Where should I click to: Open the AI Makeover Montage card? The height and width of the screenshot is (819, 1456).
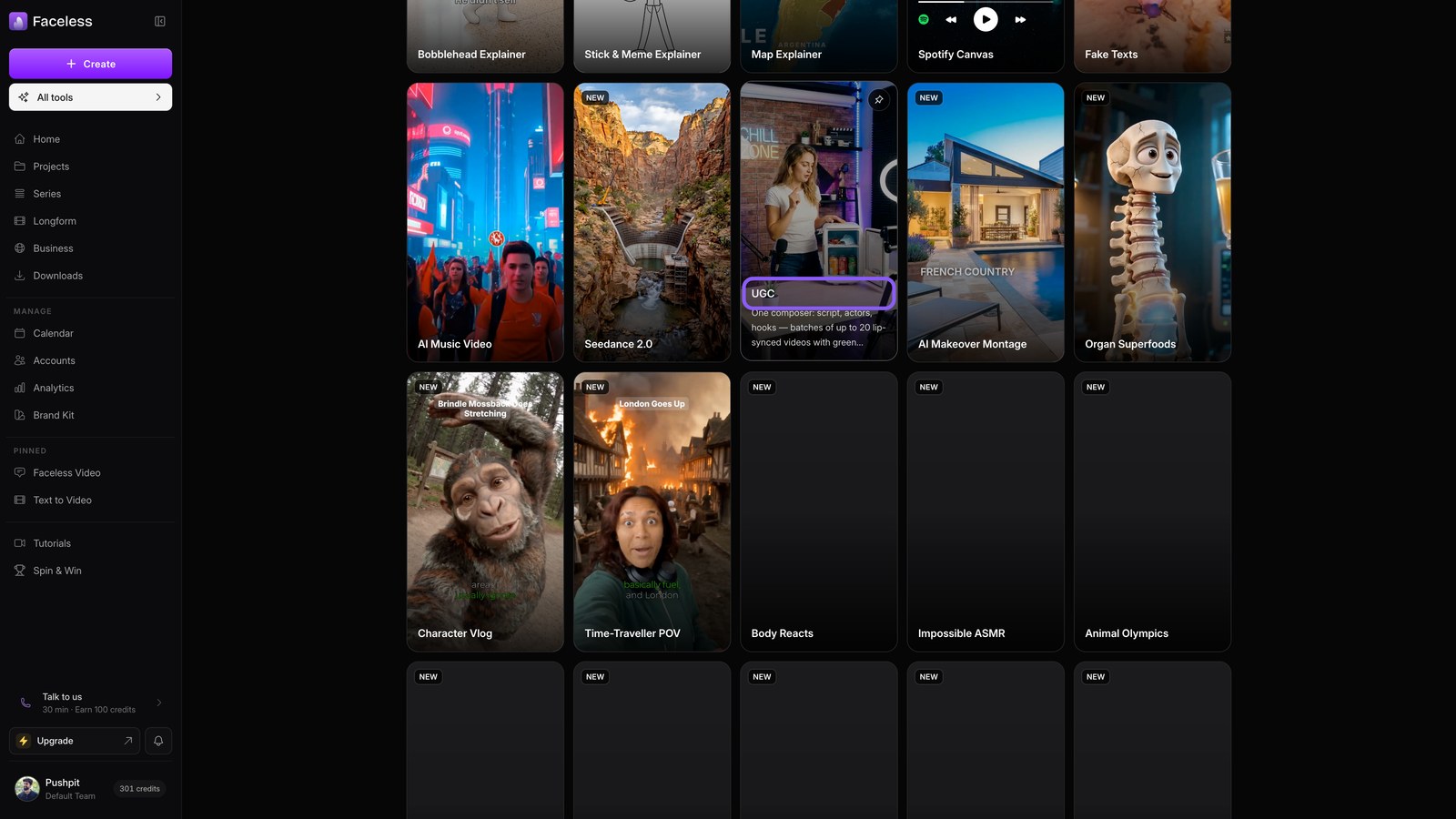click(x=986, y=222)
